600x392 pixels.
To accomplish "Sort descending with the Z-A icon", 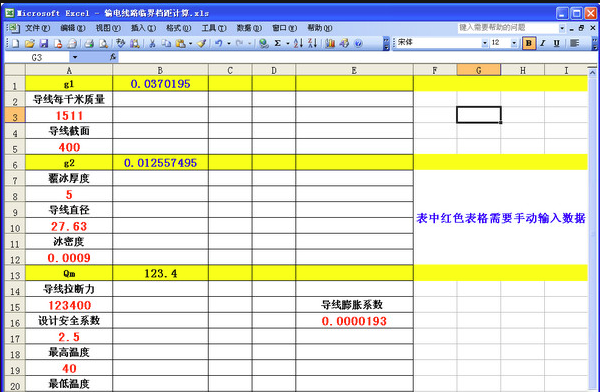I will [313, 43].
